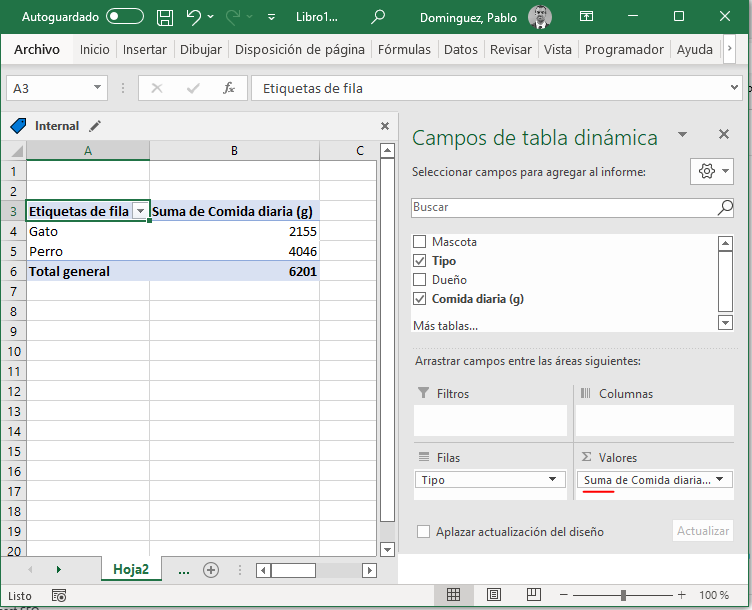Image resolution: width=752 pixels, height=610 pixels.
Task: Click the magnifier icon in Buscar box
Action: (x=725, y=208)
